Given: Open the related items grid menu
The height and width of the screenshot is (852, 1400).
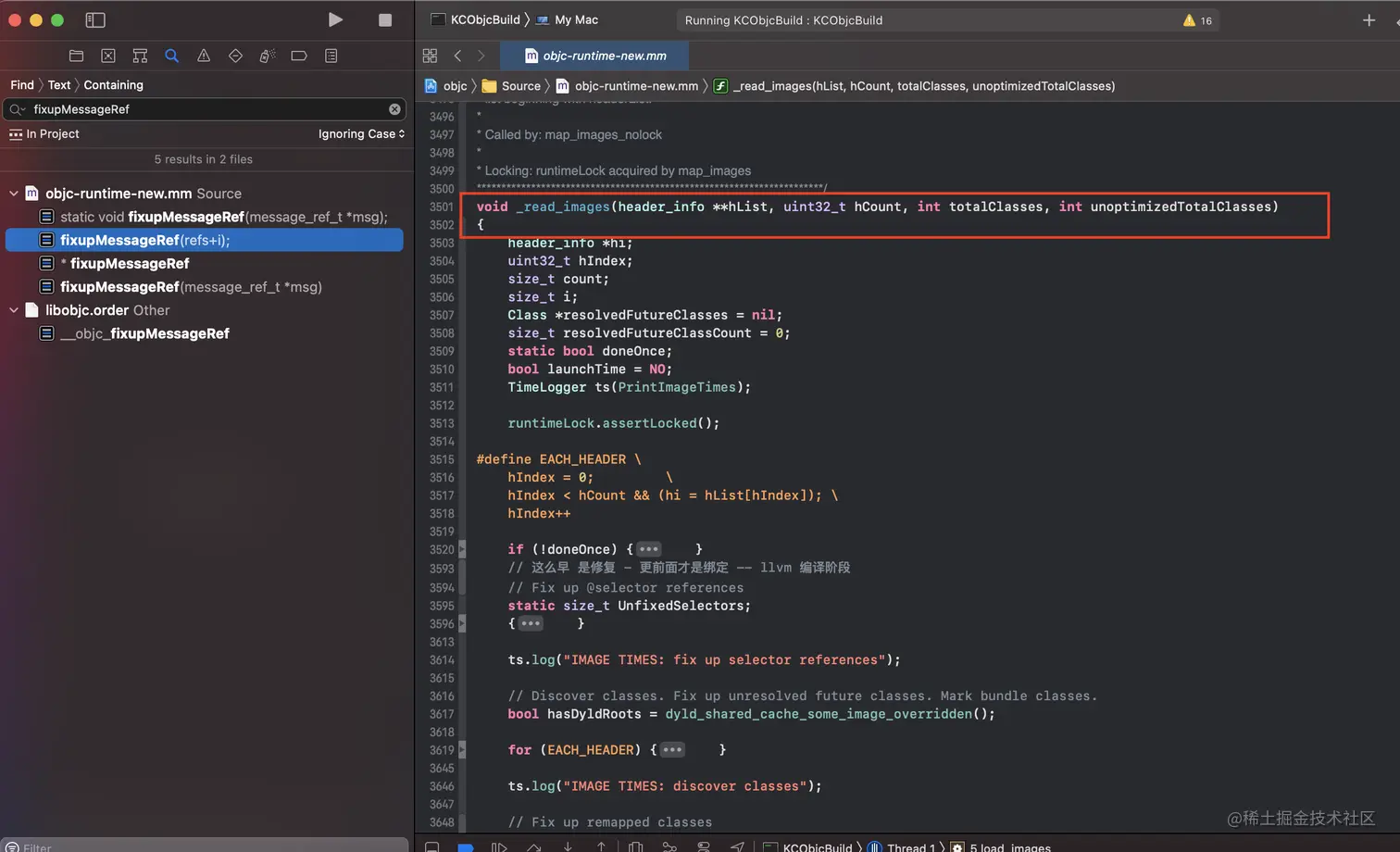Looking at the screenshot, I should point(430,56).
